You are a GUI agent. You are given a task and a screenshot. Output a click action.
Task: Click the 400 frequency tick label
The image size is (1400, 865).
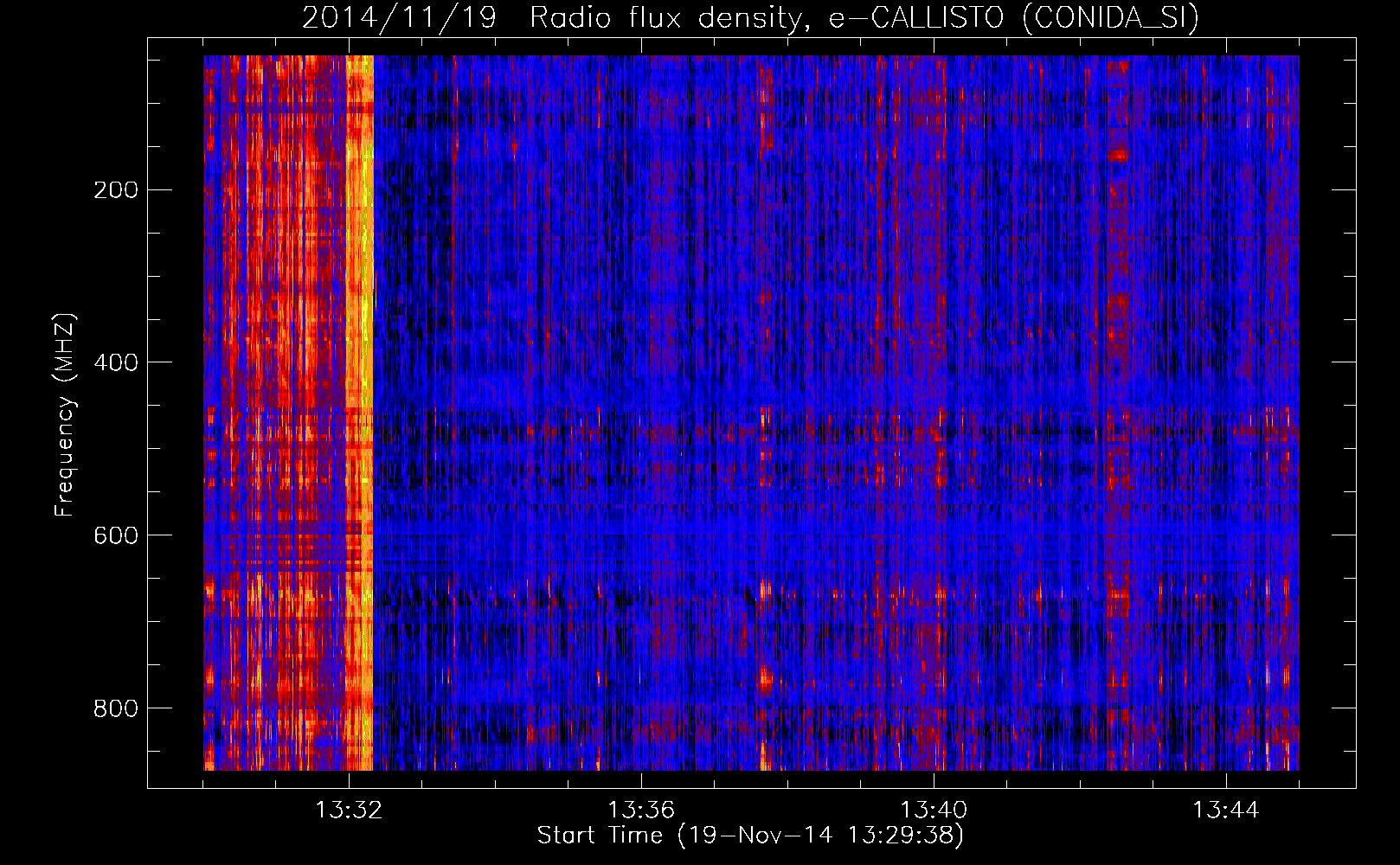pyautogui.click(x=116, y=362)
